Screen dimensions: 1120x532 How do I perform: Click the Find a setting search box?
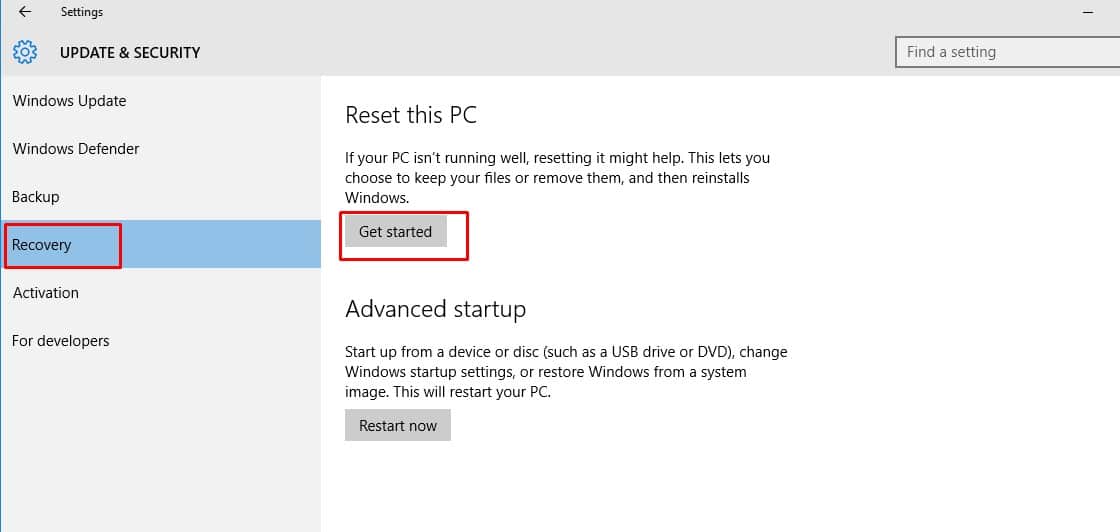pos(1005,52)
